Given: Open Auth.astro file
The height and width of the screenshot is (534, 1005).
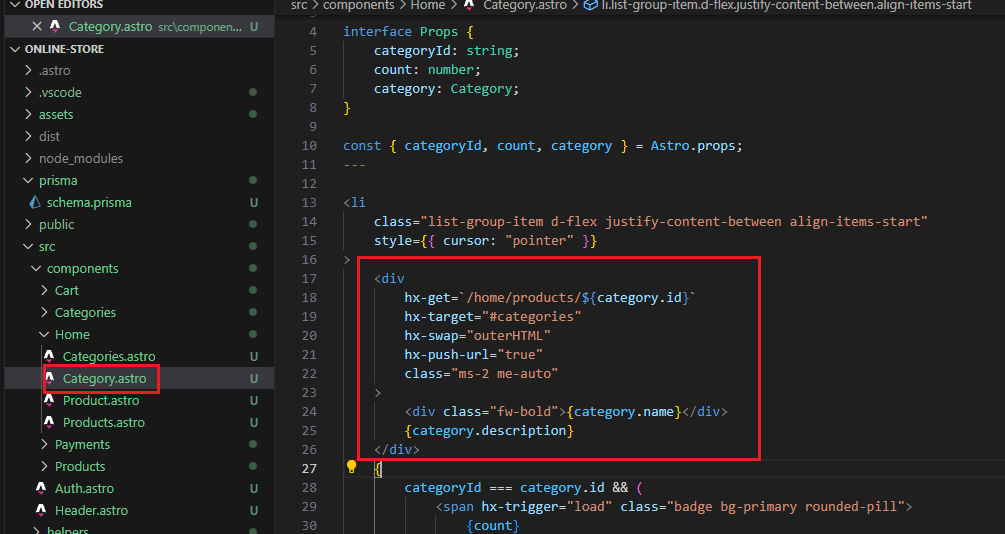Looking at the screenshot, I should pyautogui.click(x=84, y=488).
